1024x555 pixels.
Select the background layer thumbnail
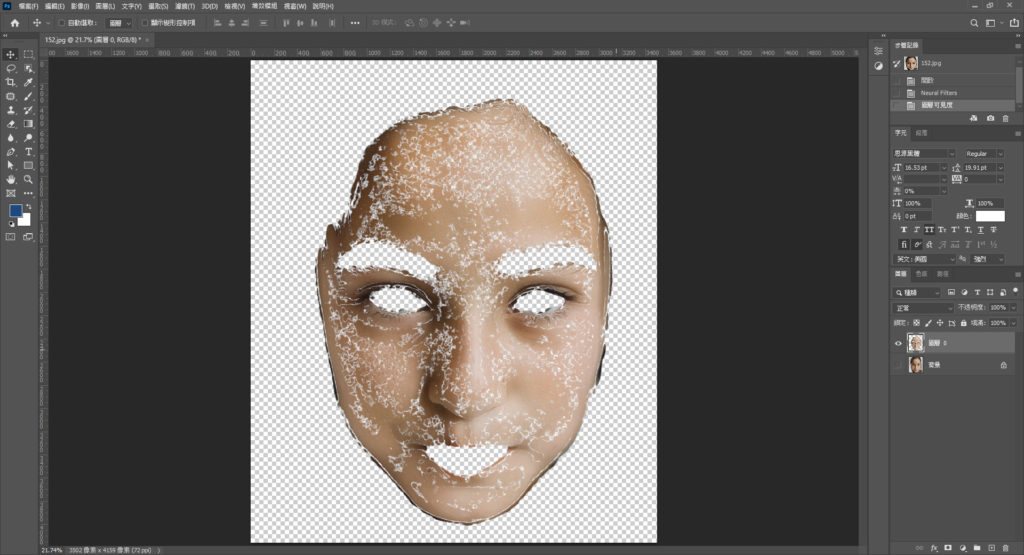pyautogui.click(x=916, y=366)
